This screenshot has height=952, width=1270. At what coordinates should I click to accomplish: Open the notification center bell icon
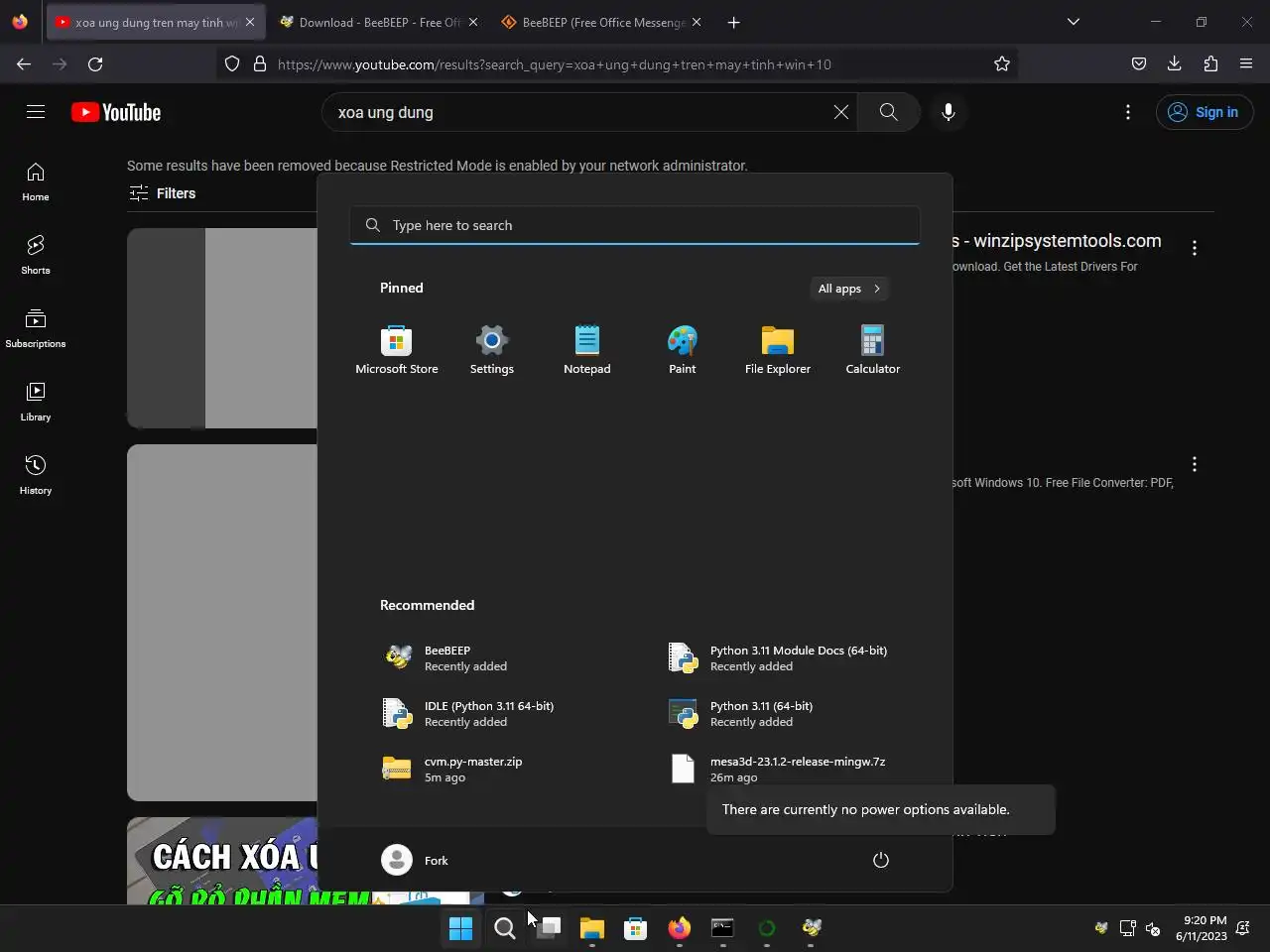click(1242, 928)
